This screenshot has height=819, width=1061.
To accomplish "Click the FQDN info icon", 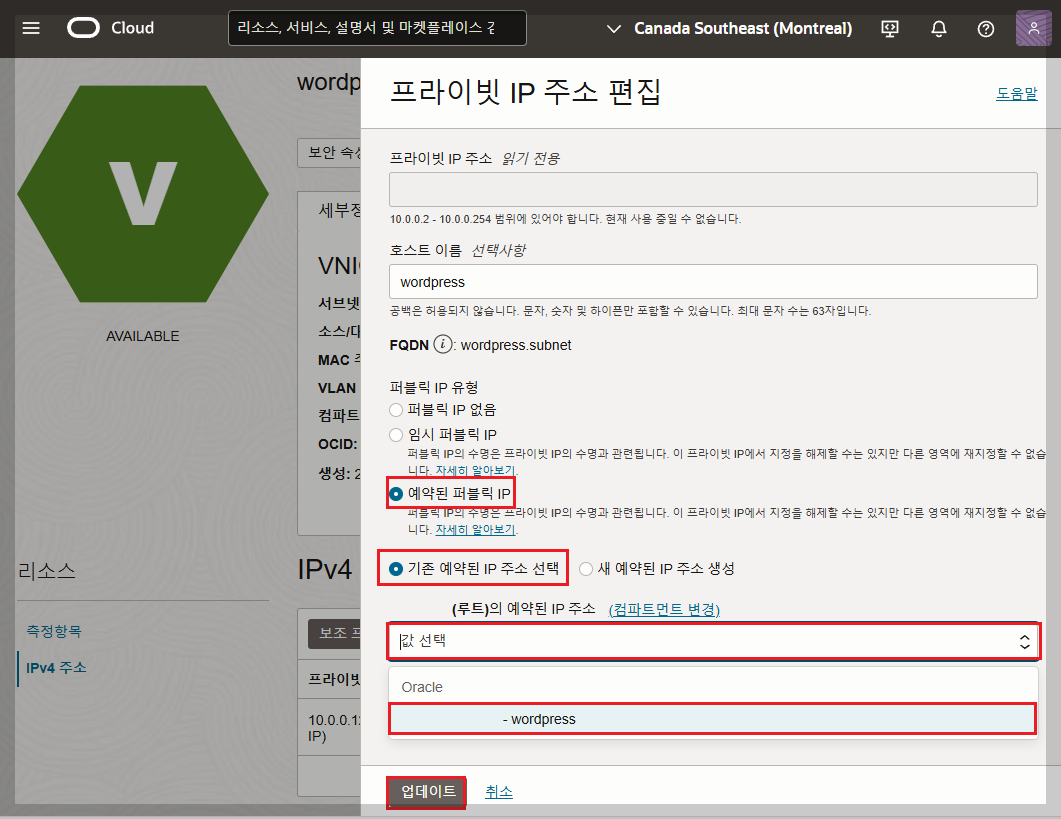I will 443,345.
